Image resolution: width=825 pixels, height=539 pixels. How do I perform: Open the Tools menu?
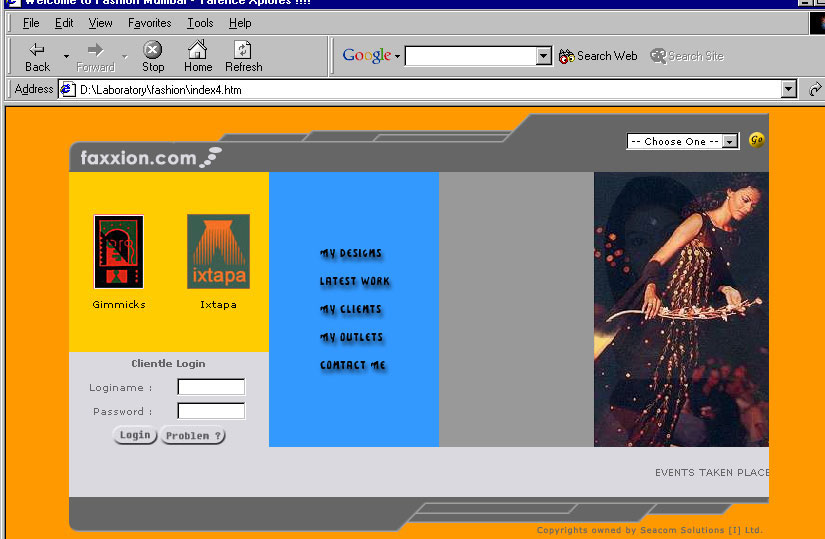tap(200, 23)
